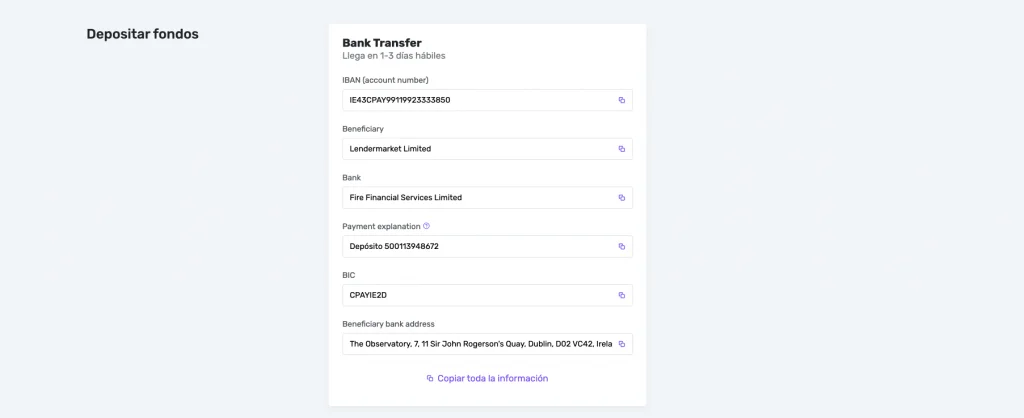Open the Payment explanation help tooltip icon
Image resolution: width=1024 pixels, height=418 pixels.
click(x=426, y=226)
